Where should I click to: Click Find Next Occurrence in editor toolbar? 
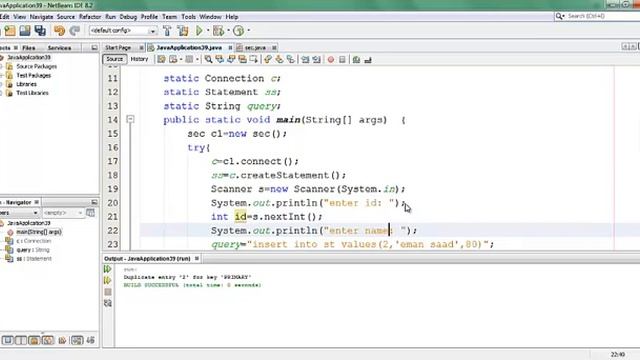[231, 60]
